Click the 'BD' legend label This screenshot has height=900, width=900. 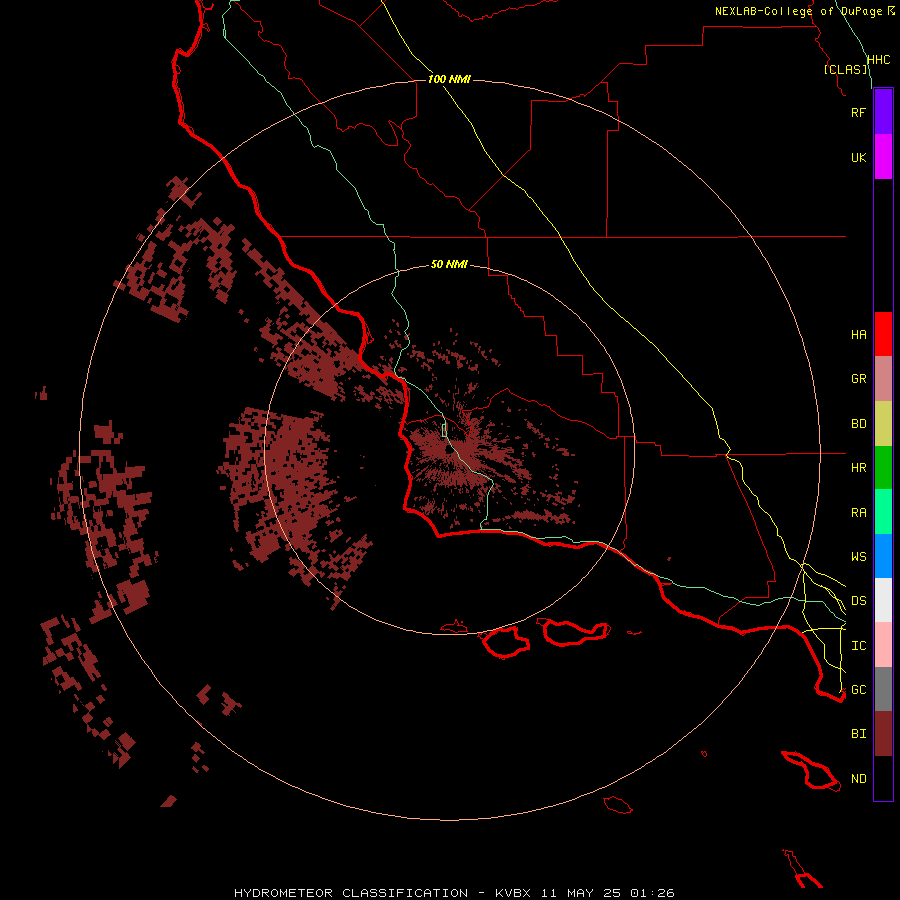[858, 424]
